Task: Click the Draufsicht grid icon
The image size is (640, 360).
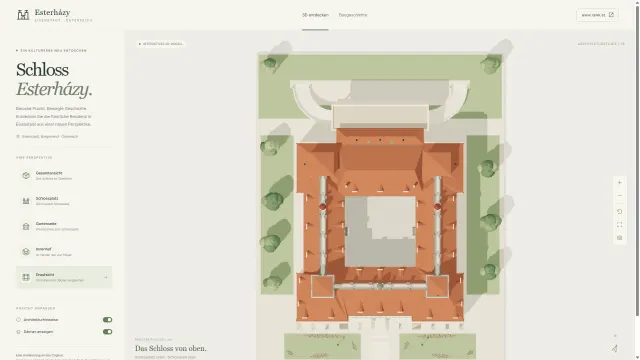Action: (26, 277)
